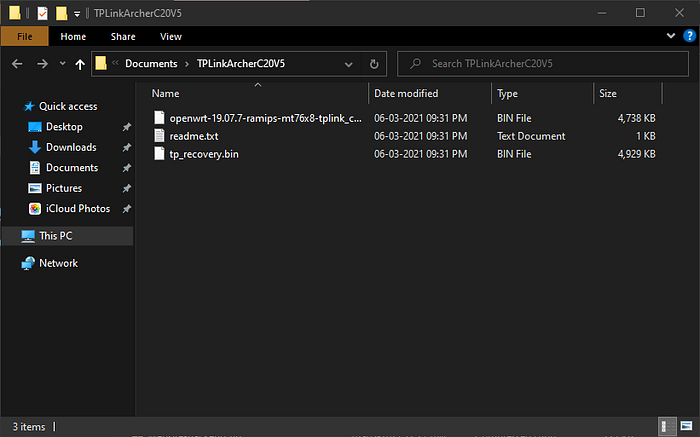Image resolution: width=700 pixels, height=437 pixels.
Task: Open Customize Quick Access Toolbar dropdown
Action: pos(77,14)
